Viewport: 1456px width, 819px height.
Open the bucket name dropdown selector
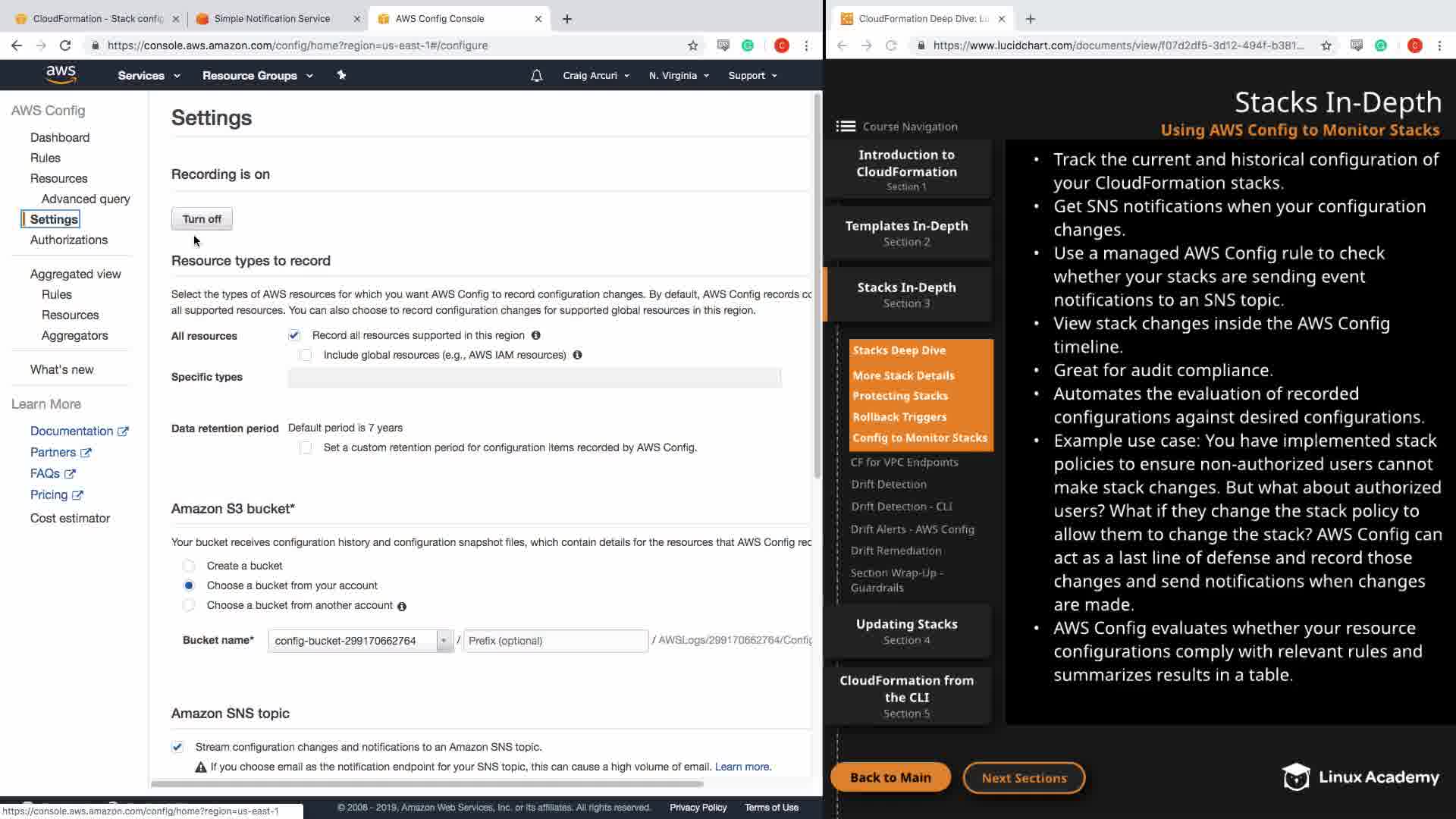[444, 641]
